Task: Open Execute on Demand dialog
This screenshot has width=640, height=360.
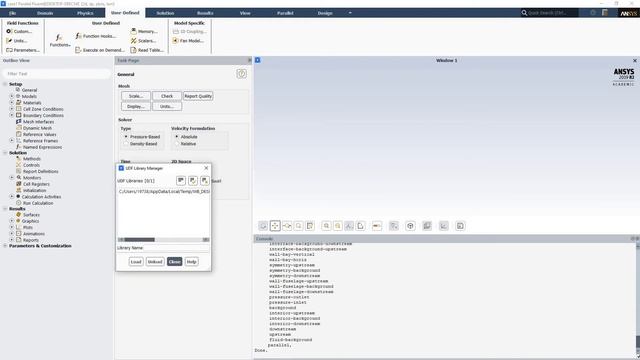Action: tap(100, 50)
